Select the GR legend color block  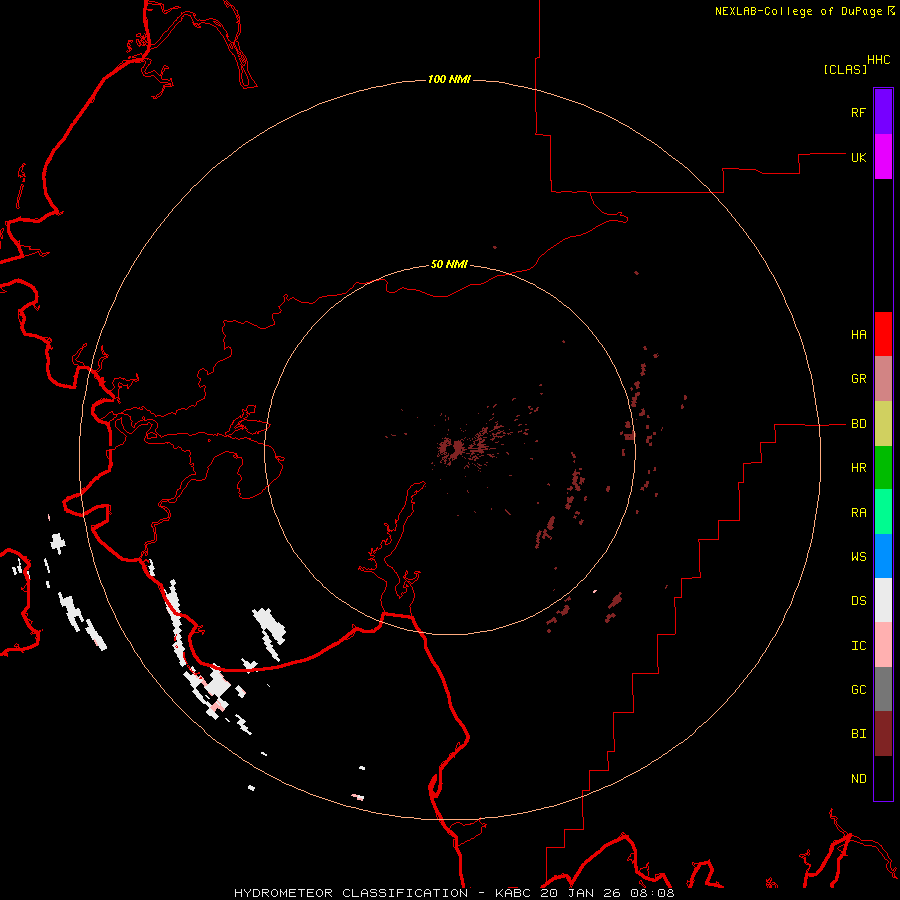coord(883,379)
